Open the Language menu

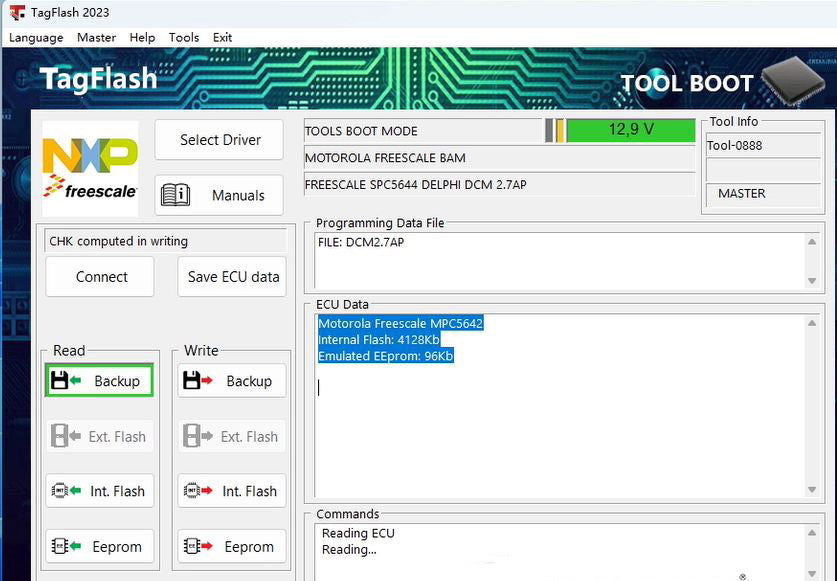tap(36, 37)
